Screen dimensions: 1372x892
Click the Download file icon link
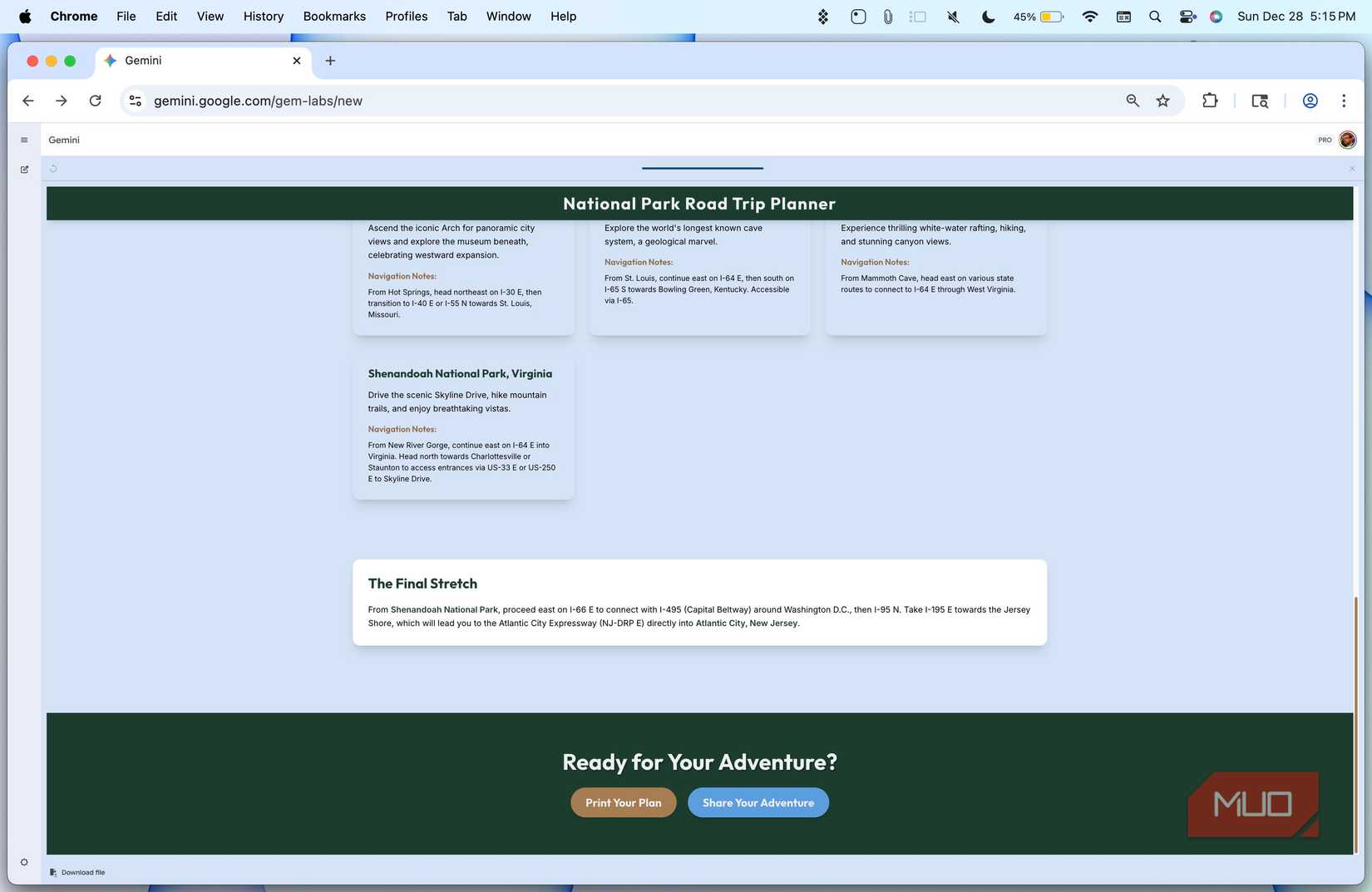click(77, 872)
